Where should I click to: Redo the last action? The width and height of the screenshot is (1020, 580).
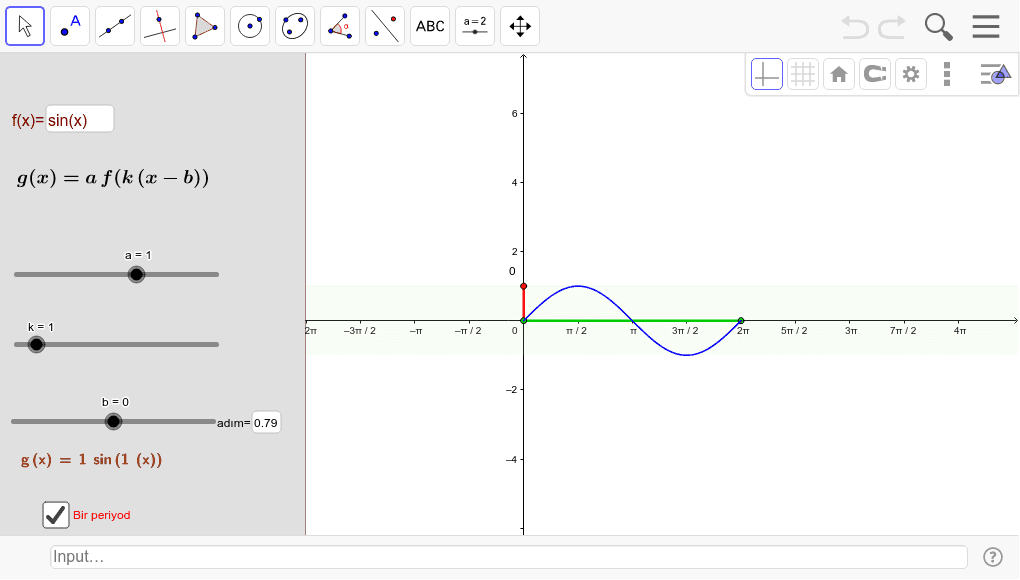892,27
